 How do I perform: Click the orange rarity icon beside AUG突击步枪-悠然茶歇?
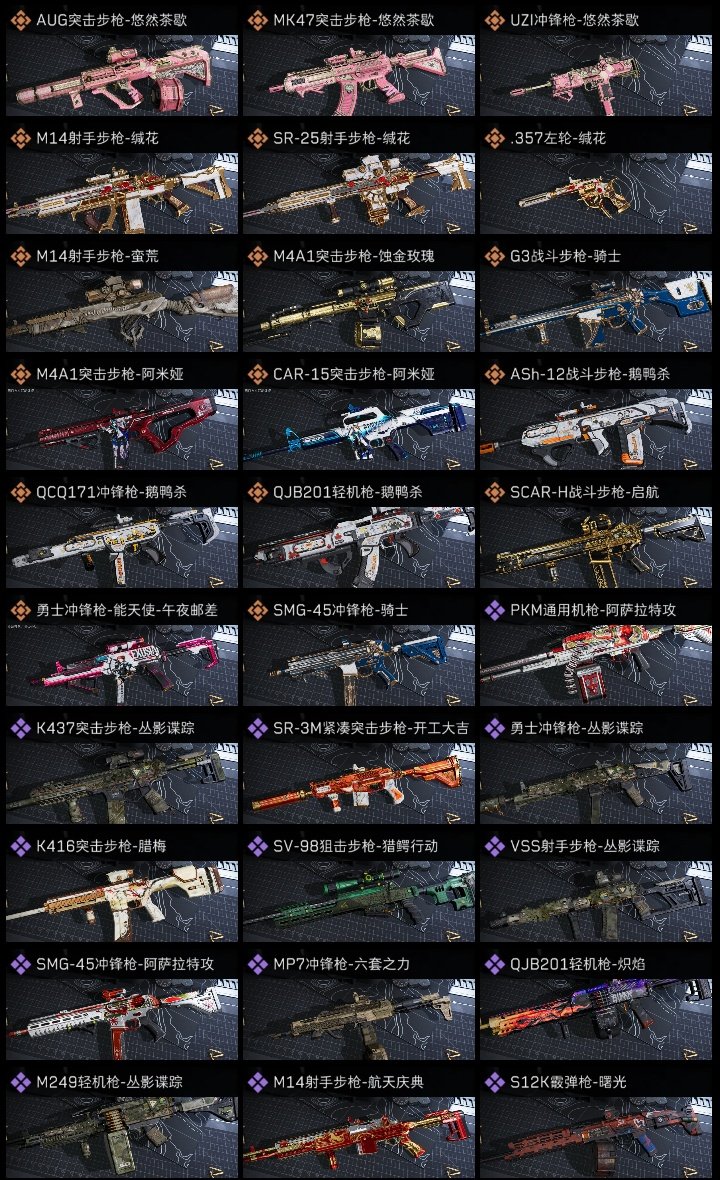click(x=20, y=20)
